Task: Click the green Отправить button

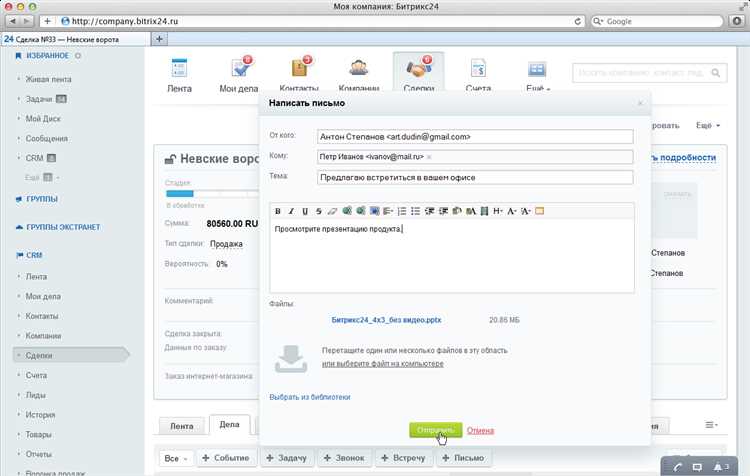Action: (x=435, y=430)
